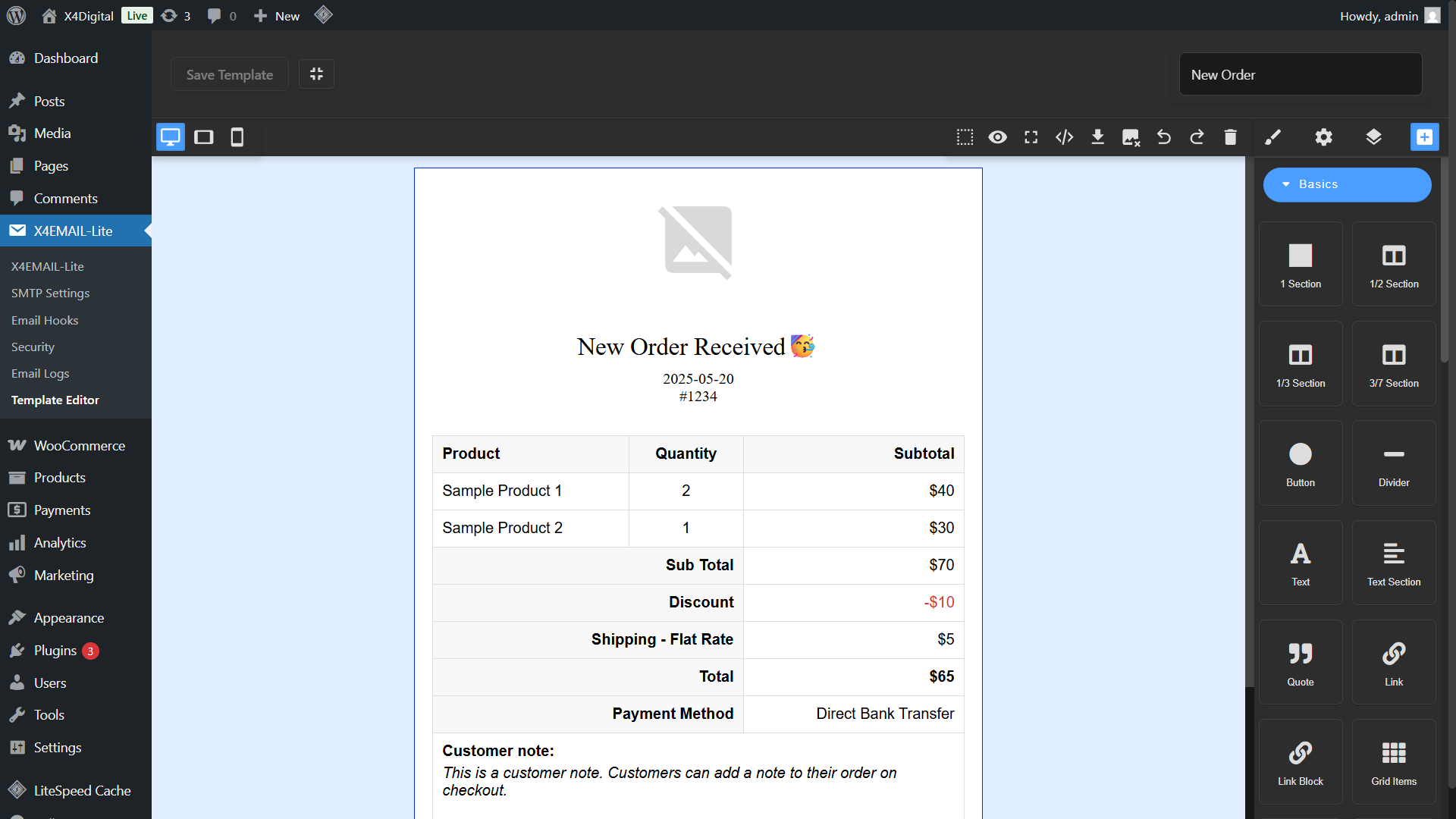The width and height of the screenshot is (1456, 819).
Task: Click the undo arrow icon
Action: pyautogui.click(x=1163, y=137)
